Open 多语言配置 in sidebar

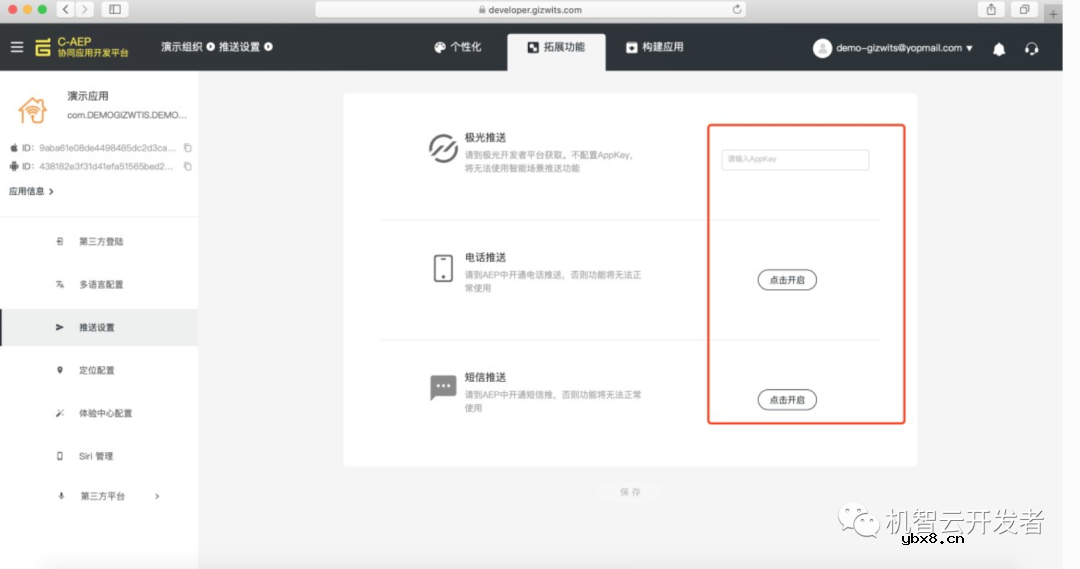99,284
